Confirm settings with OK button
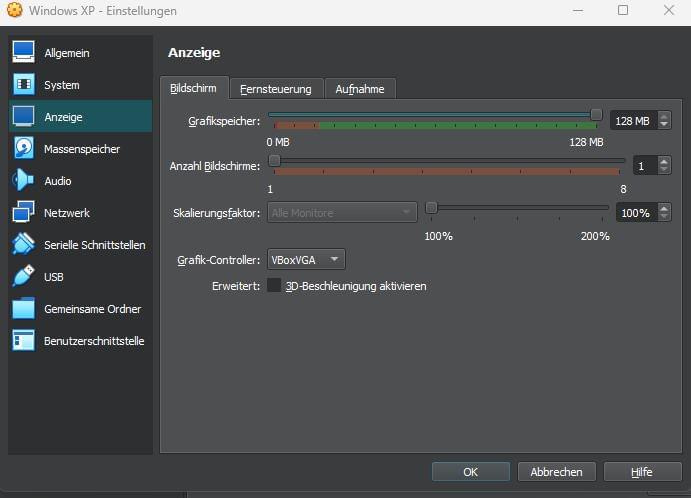Image resolution: width=691 pixels, height=498 pixels. (x=471, y=472)
